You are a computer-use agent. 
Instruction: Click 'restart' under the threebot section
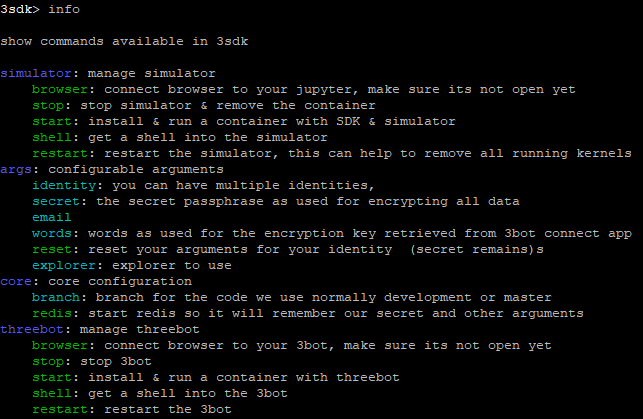point(60,409)
